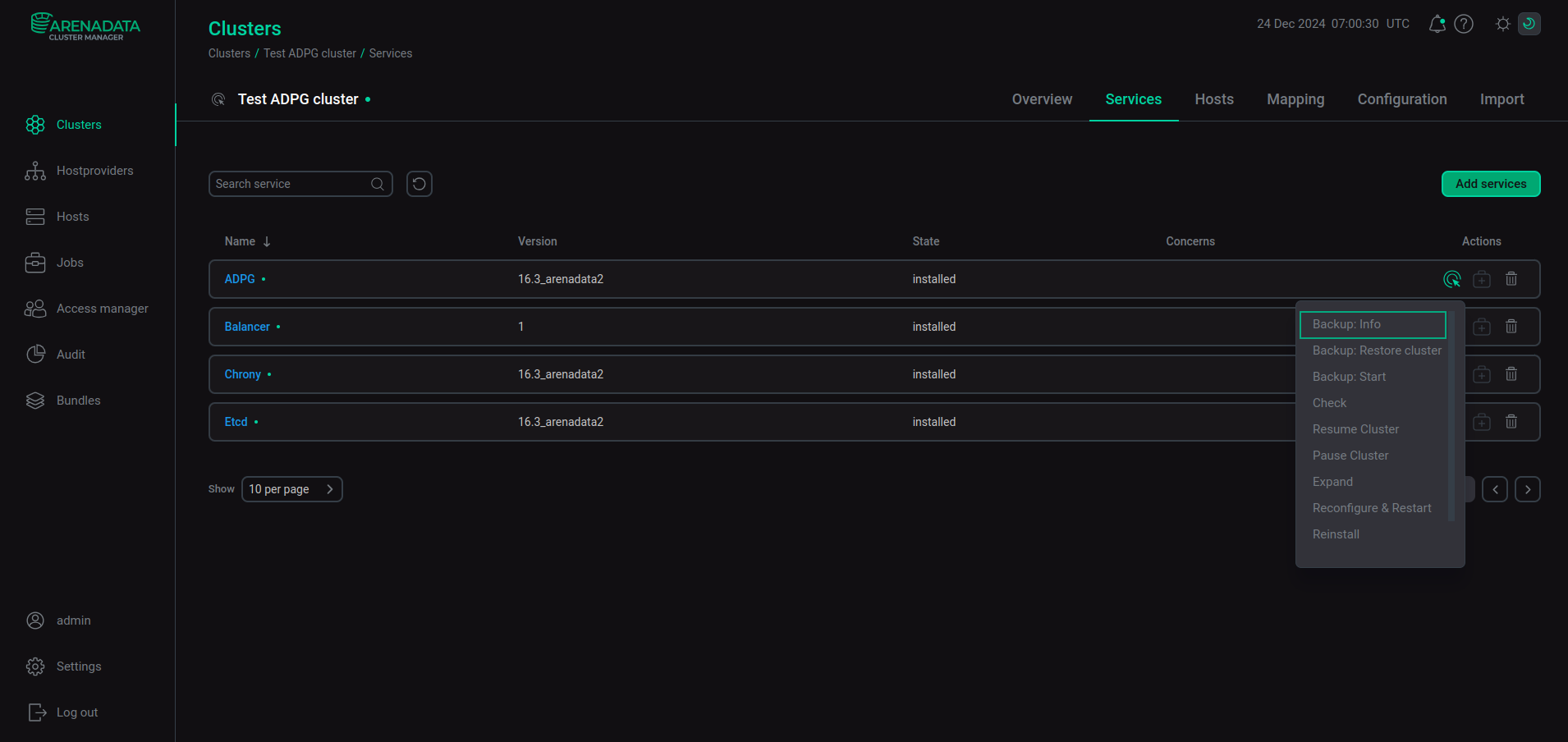1568x742 pixels.
Task: Add component icon for Etcd service
Action: point(1482,422)
